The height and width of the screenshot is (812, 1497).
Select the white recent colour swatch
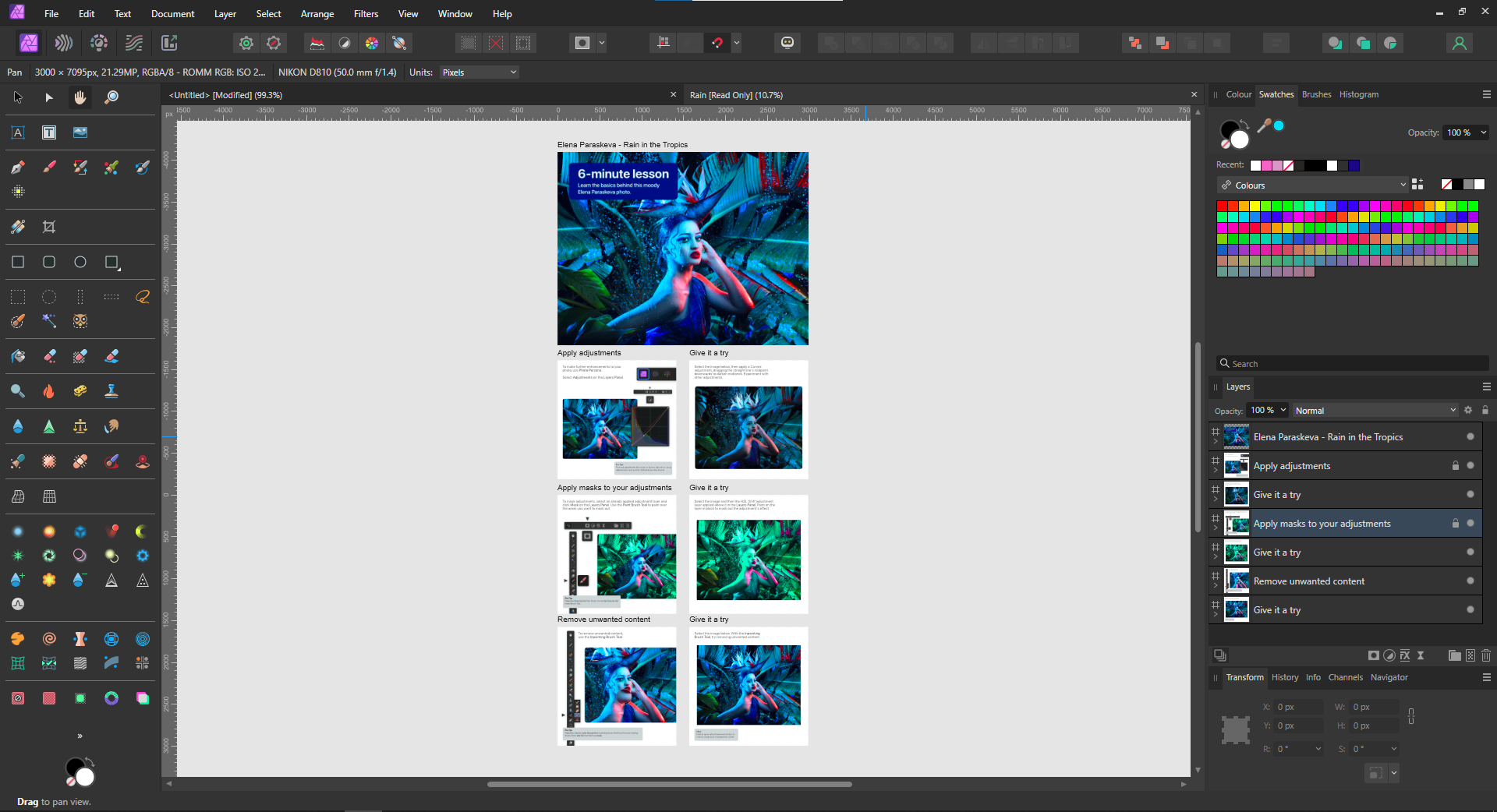(1255, 165)
